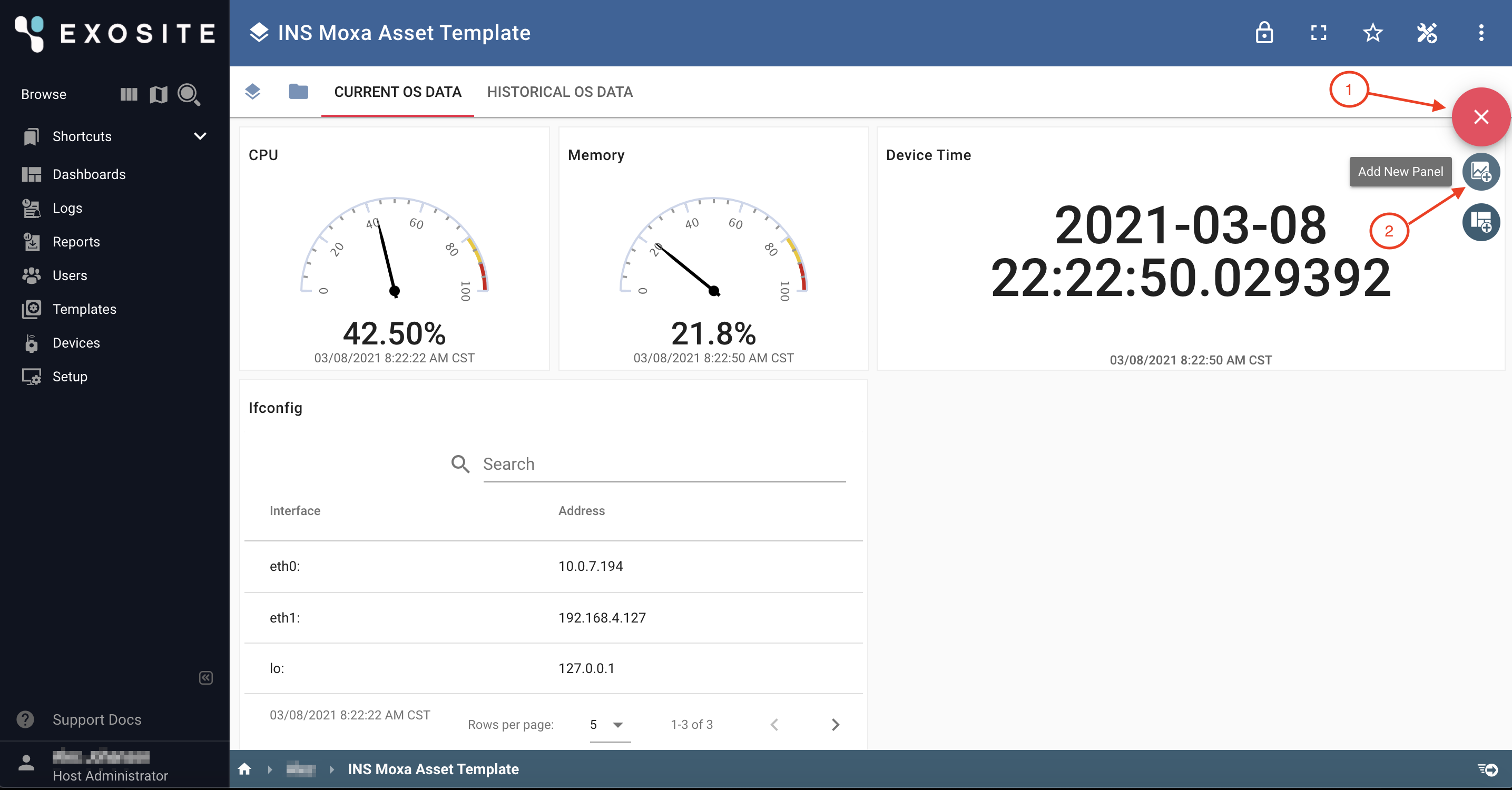Open the three-dot more options menu
The width and height of the screenshot is (1512, 790).
(1481, 33)
